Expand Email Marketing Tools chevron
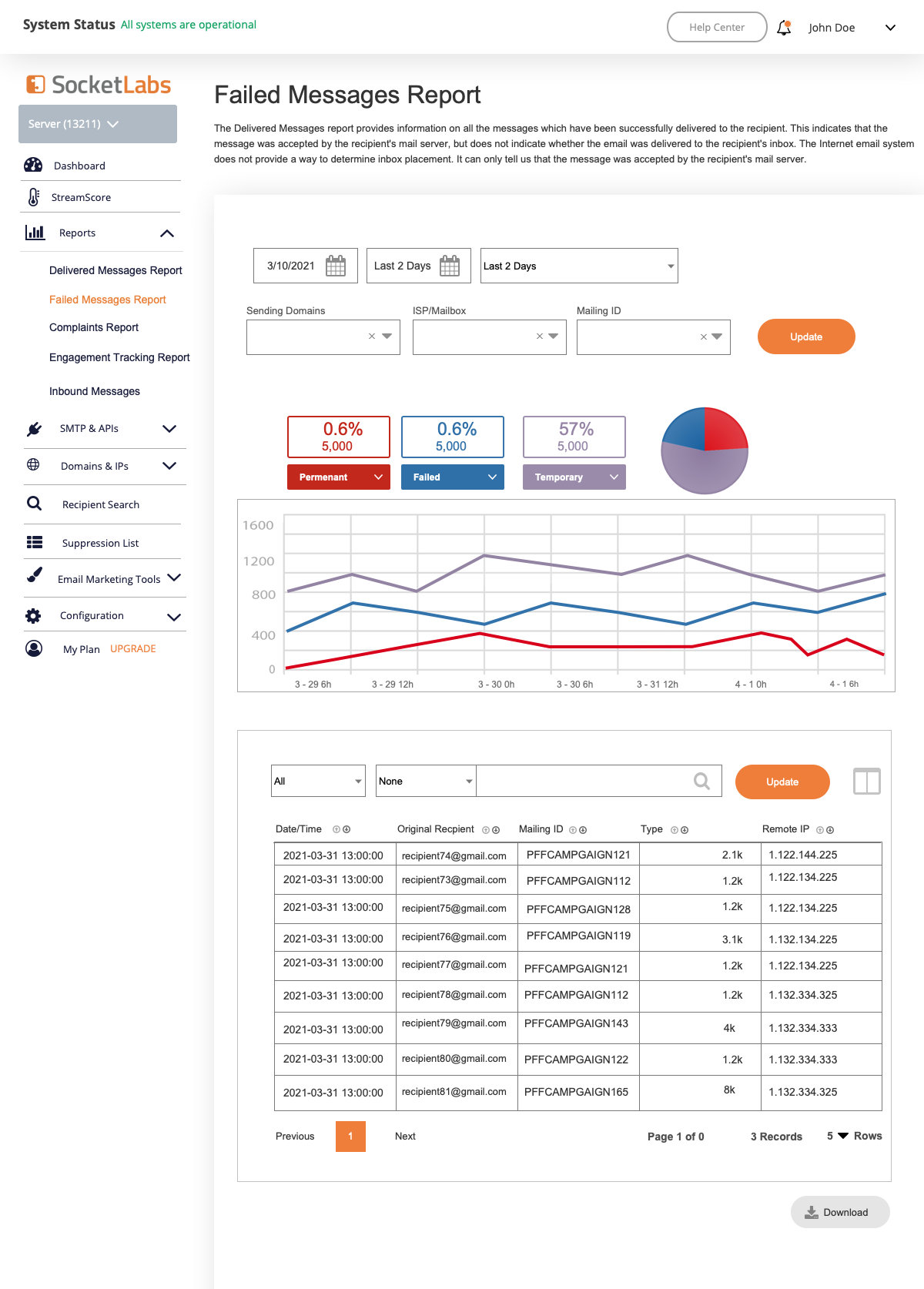924x1289 pixels. 174,578
